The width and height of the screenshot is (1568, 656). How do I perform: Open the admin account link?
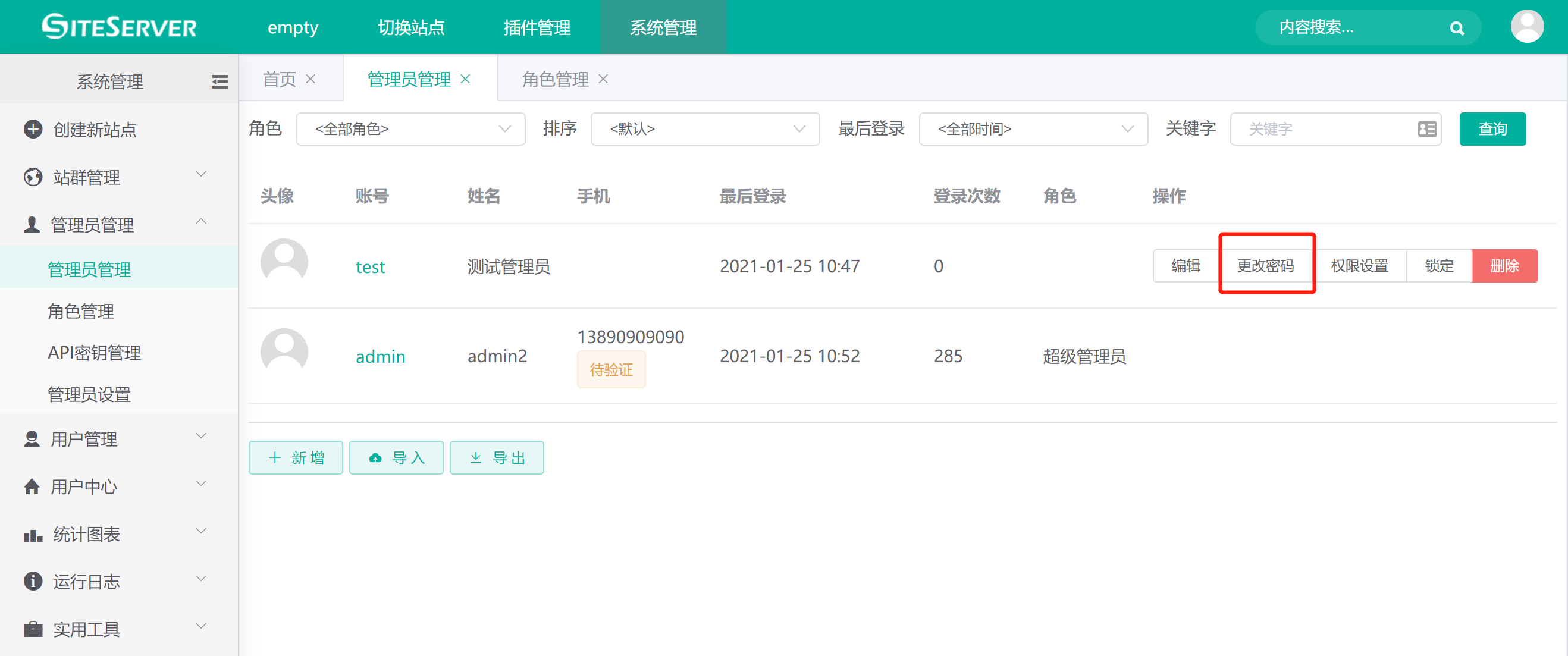coord(381,356)
